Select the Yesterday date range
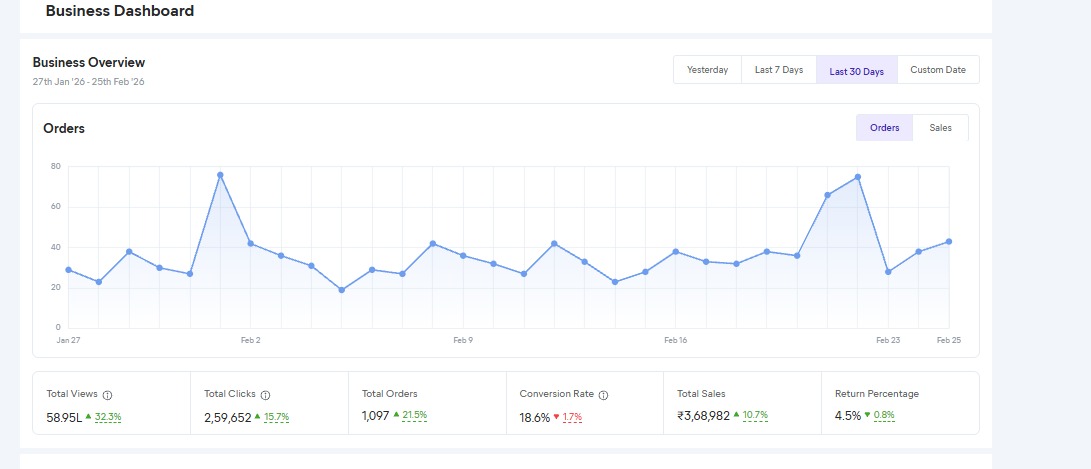Viewport: 1091px width, 469px height. click(x=707, y=70)
